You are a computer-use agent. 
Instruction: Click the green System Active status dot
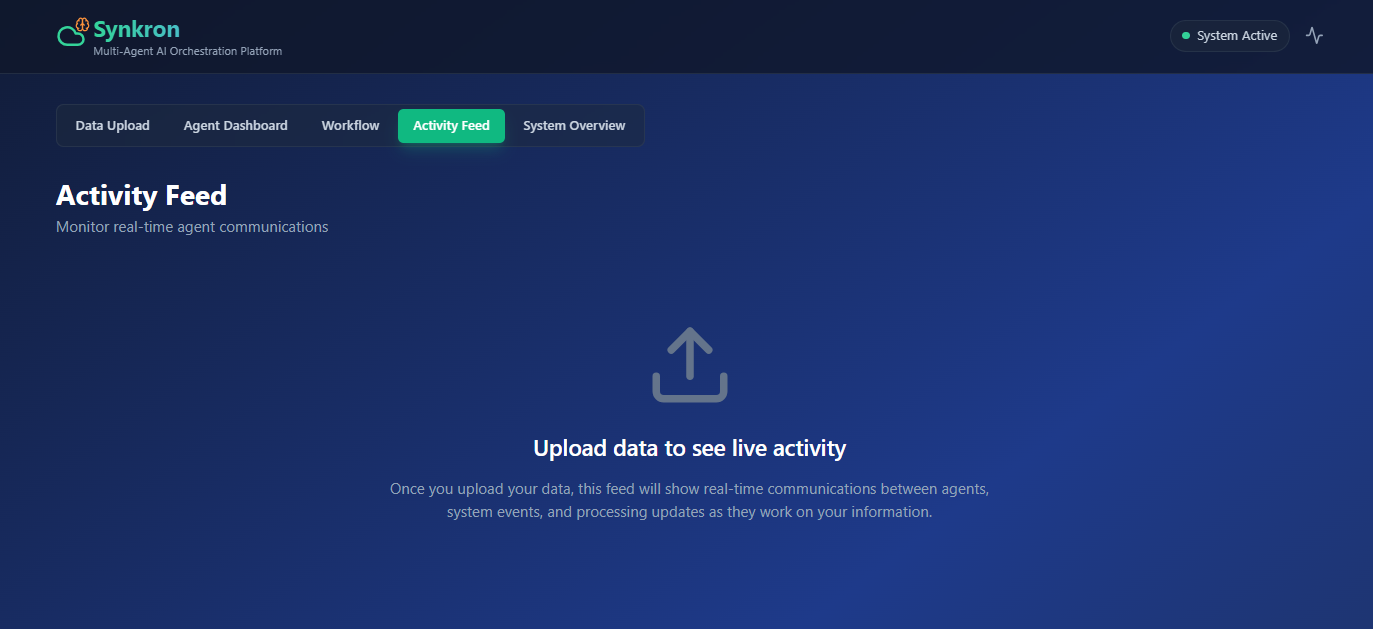(x=1186, y=36)
